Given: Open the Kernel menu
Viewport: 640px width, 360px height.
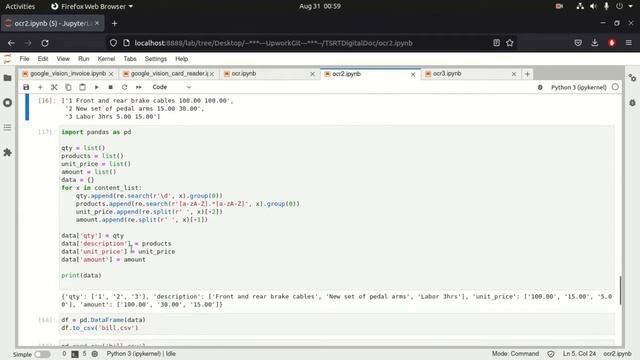Looking at the screenshot, I should (x=106, y=59).
